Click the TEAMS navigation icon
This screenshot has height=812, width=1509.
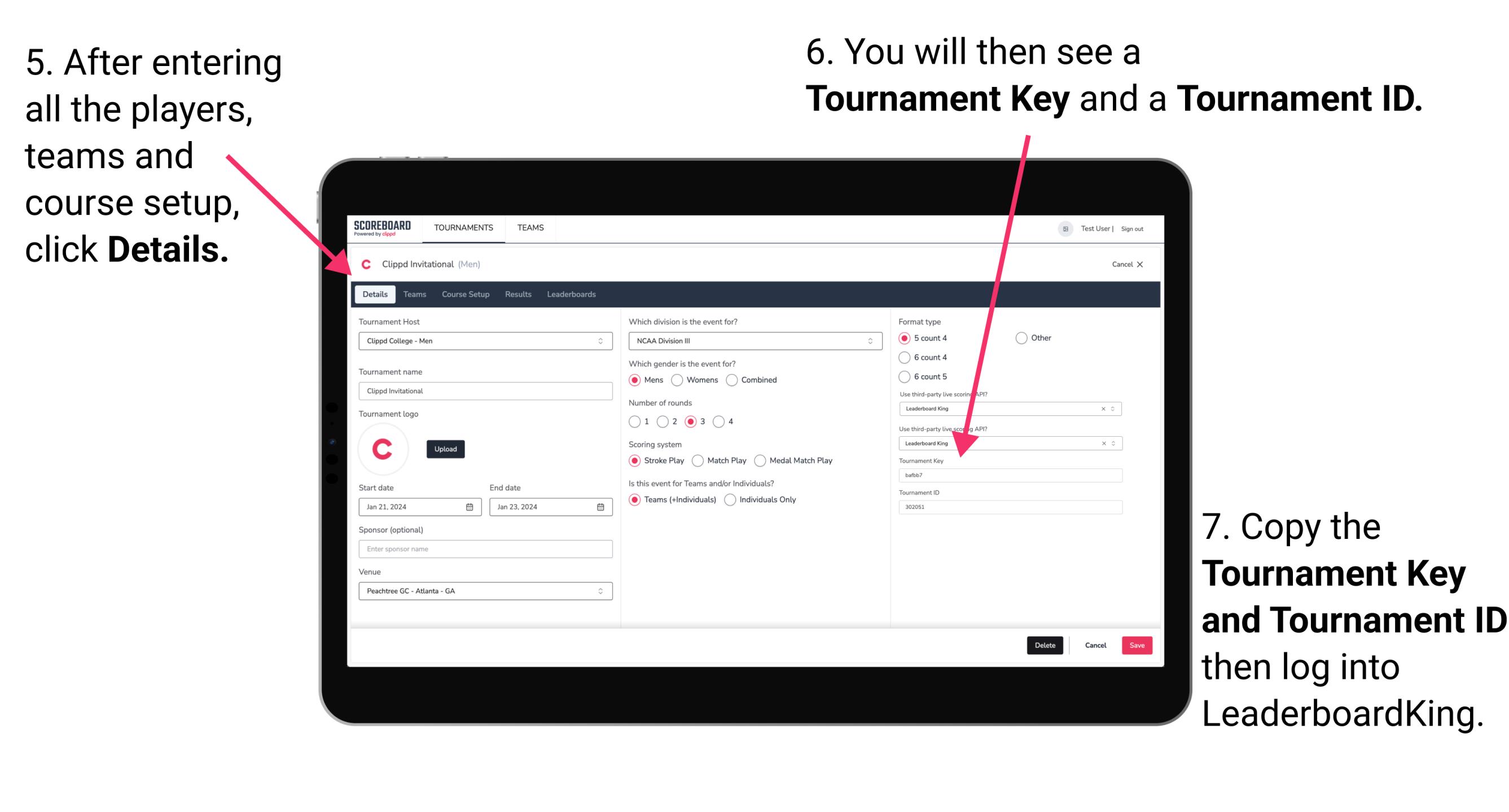pyautogui.click(x=529, y=228)
